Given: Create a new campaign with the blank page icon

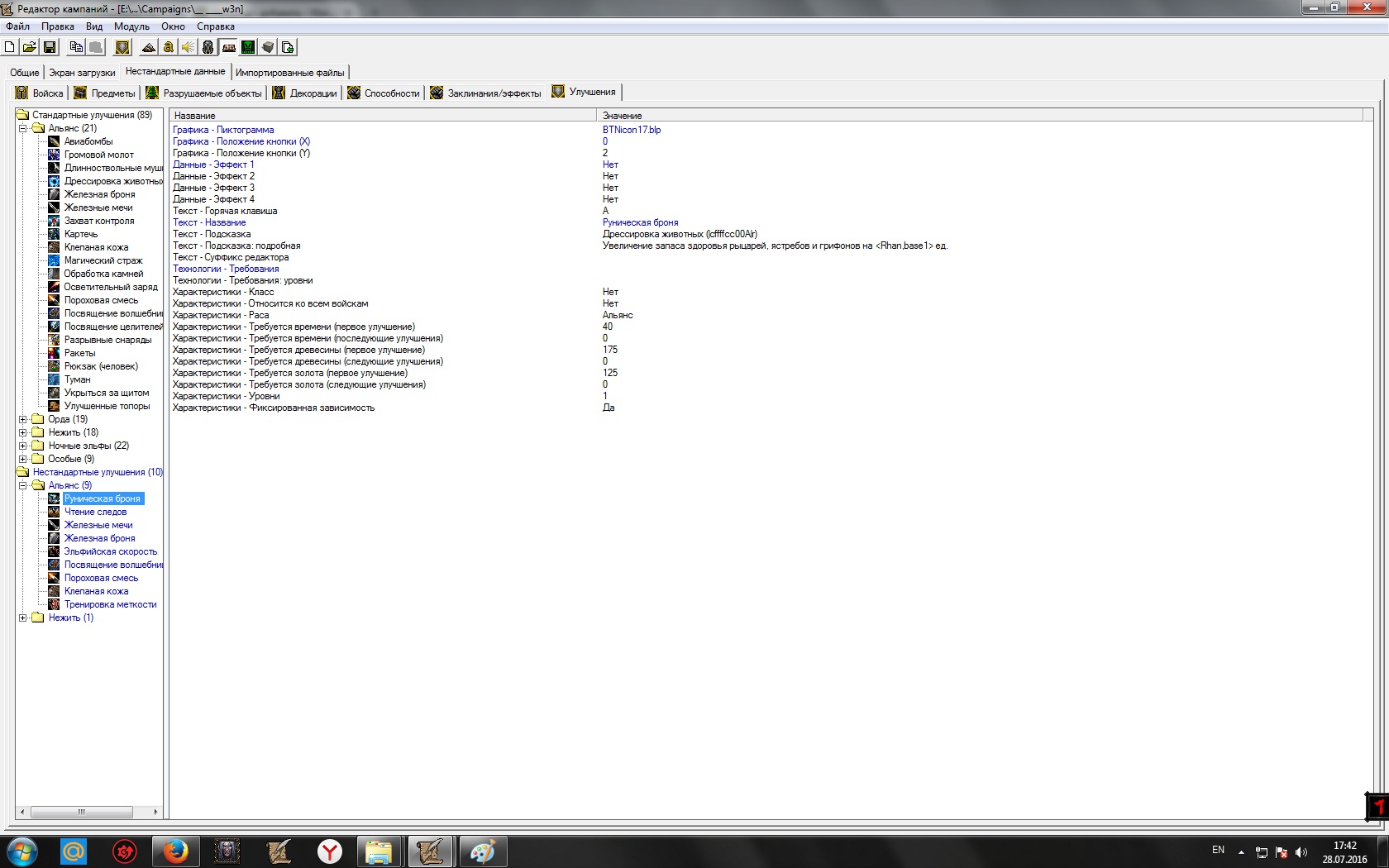Looking at the screenshot, I should pos(10,47).
